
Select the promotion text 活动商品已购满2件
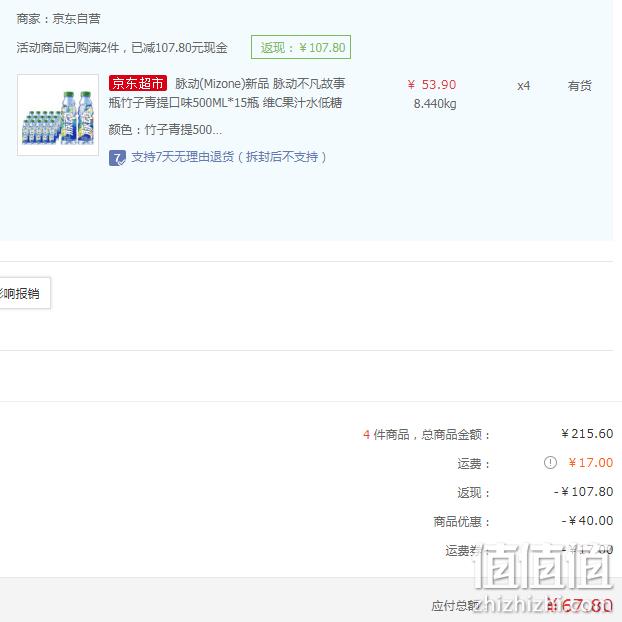click(68, 48)
